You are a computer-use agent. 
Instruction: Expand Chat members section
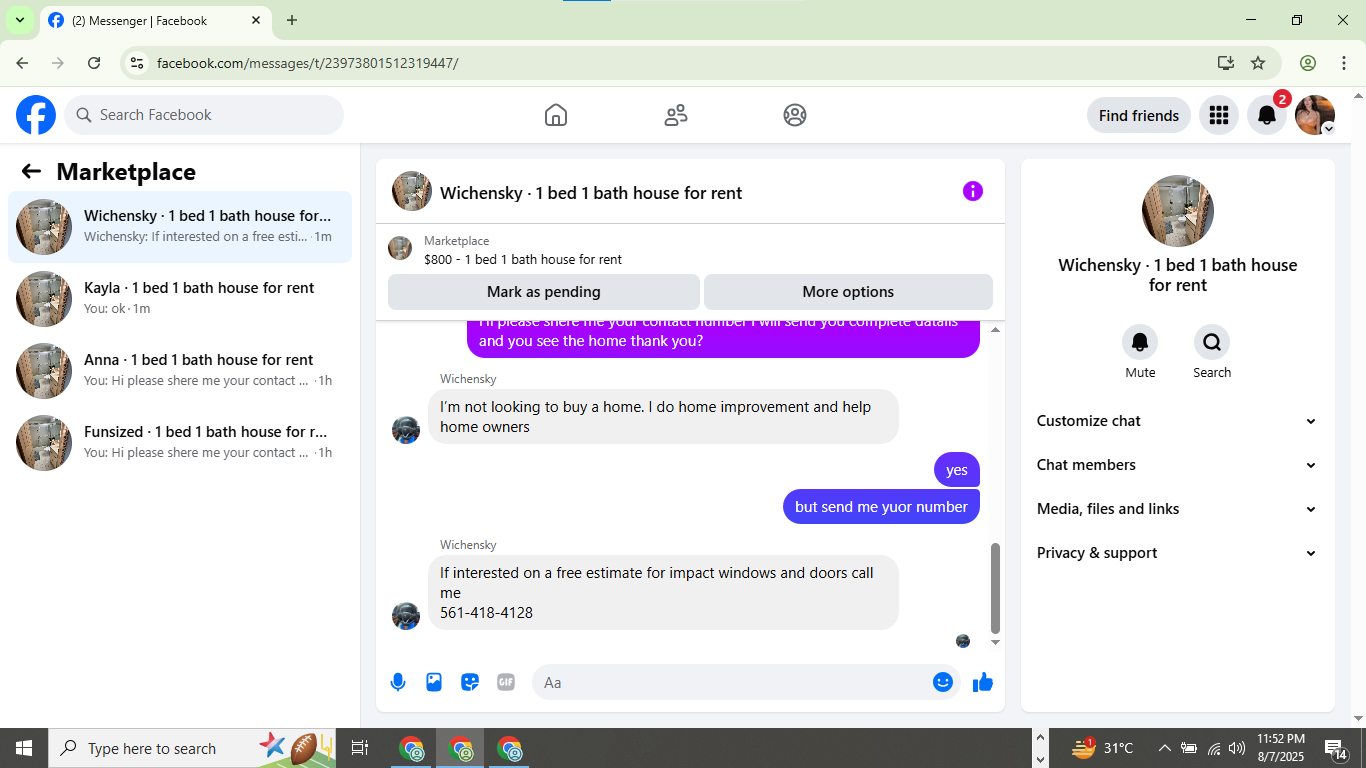(x=1177, y=465)
